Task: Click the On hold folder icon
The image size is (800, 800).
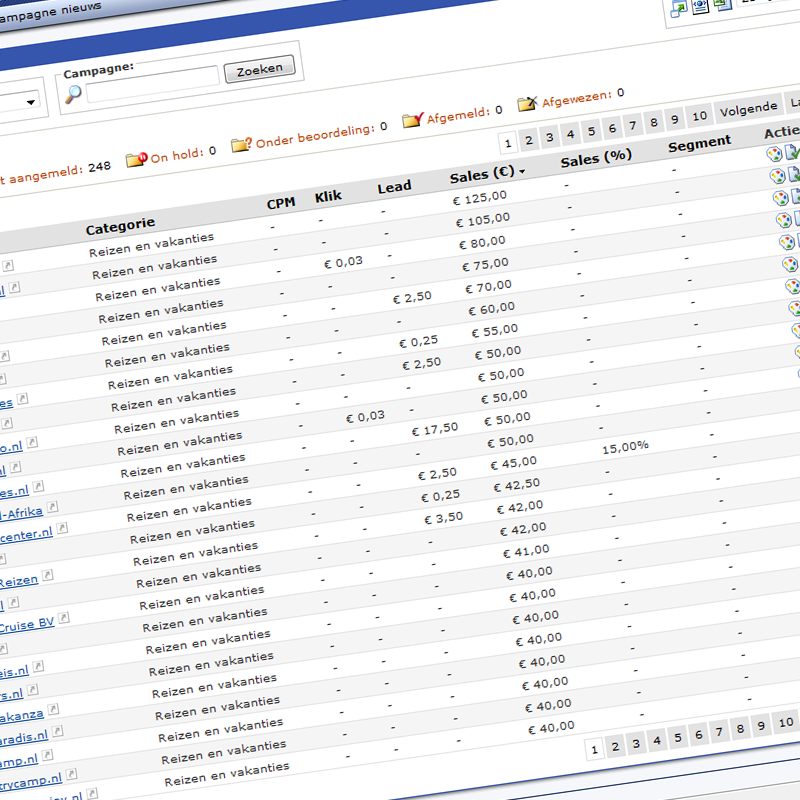Action: pos(137,159)
